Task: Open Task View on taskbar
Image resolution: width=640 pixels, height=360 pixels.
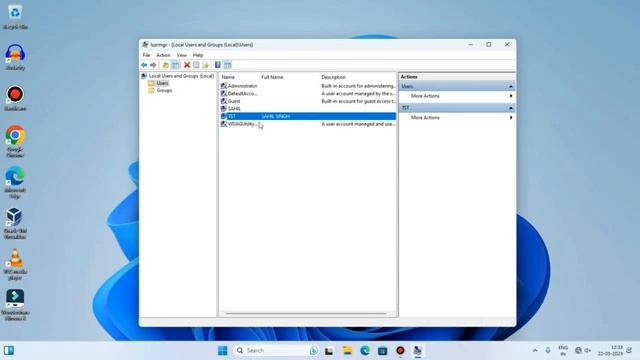Action: [329, 351]
